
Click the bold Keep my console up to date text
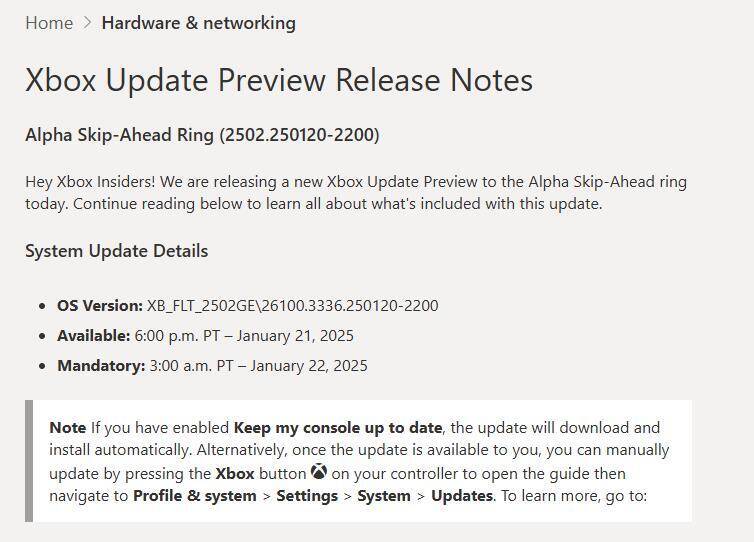338,428
